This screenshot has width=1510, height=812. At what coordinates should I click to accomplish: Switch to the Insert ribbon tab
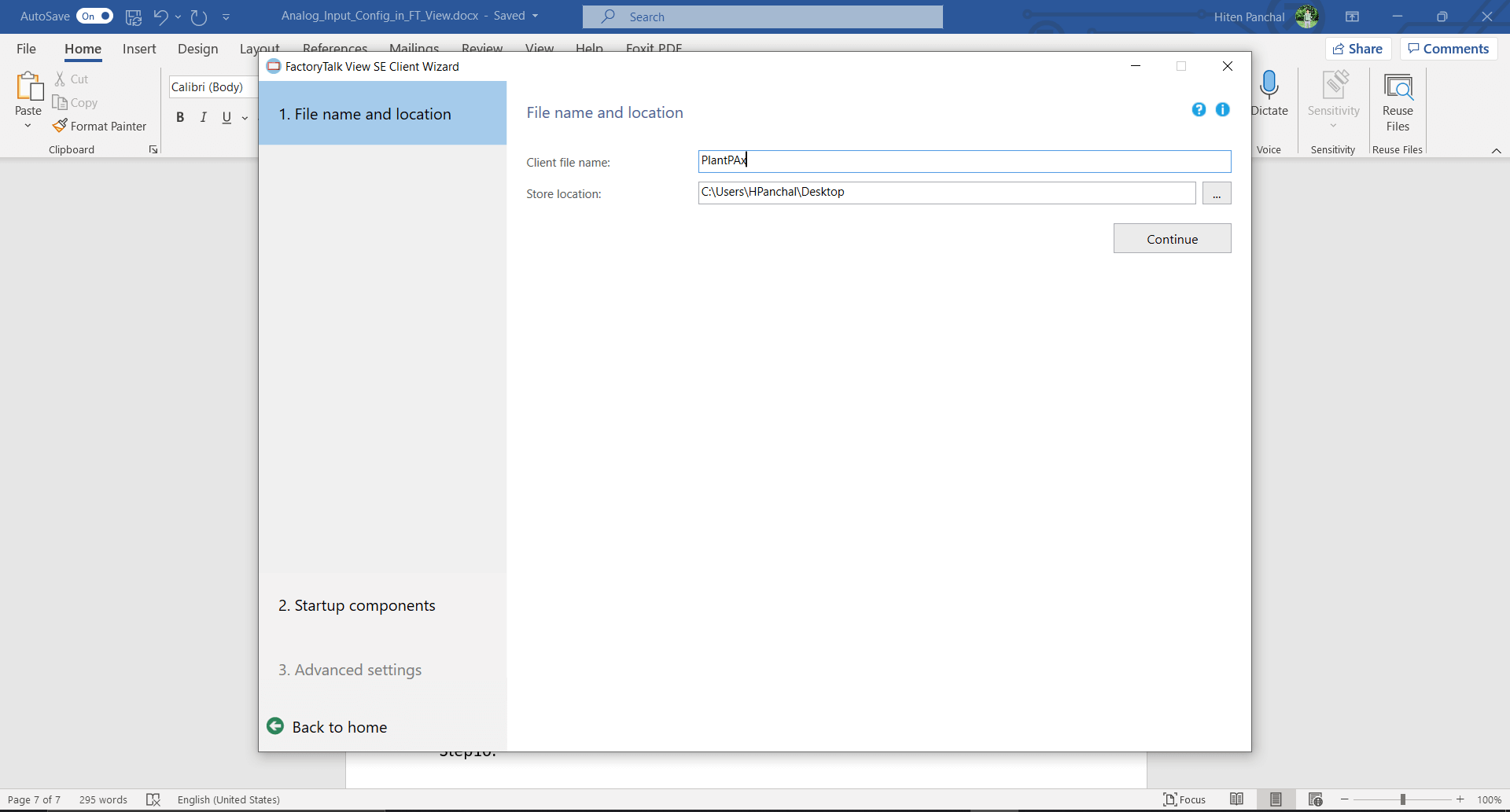(139, 49)
